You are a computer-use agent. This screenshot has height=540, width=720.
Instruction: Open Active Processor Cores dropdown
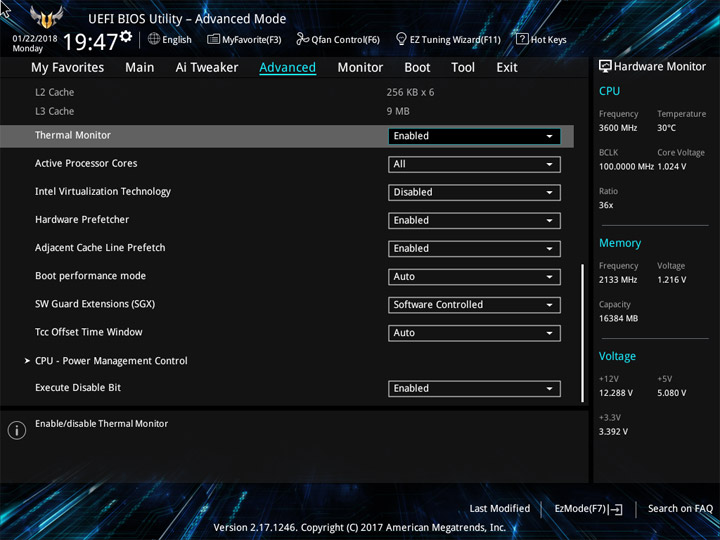tap(474, 164)
